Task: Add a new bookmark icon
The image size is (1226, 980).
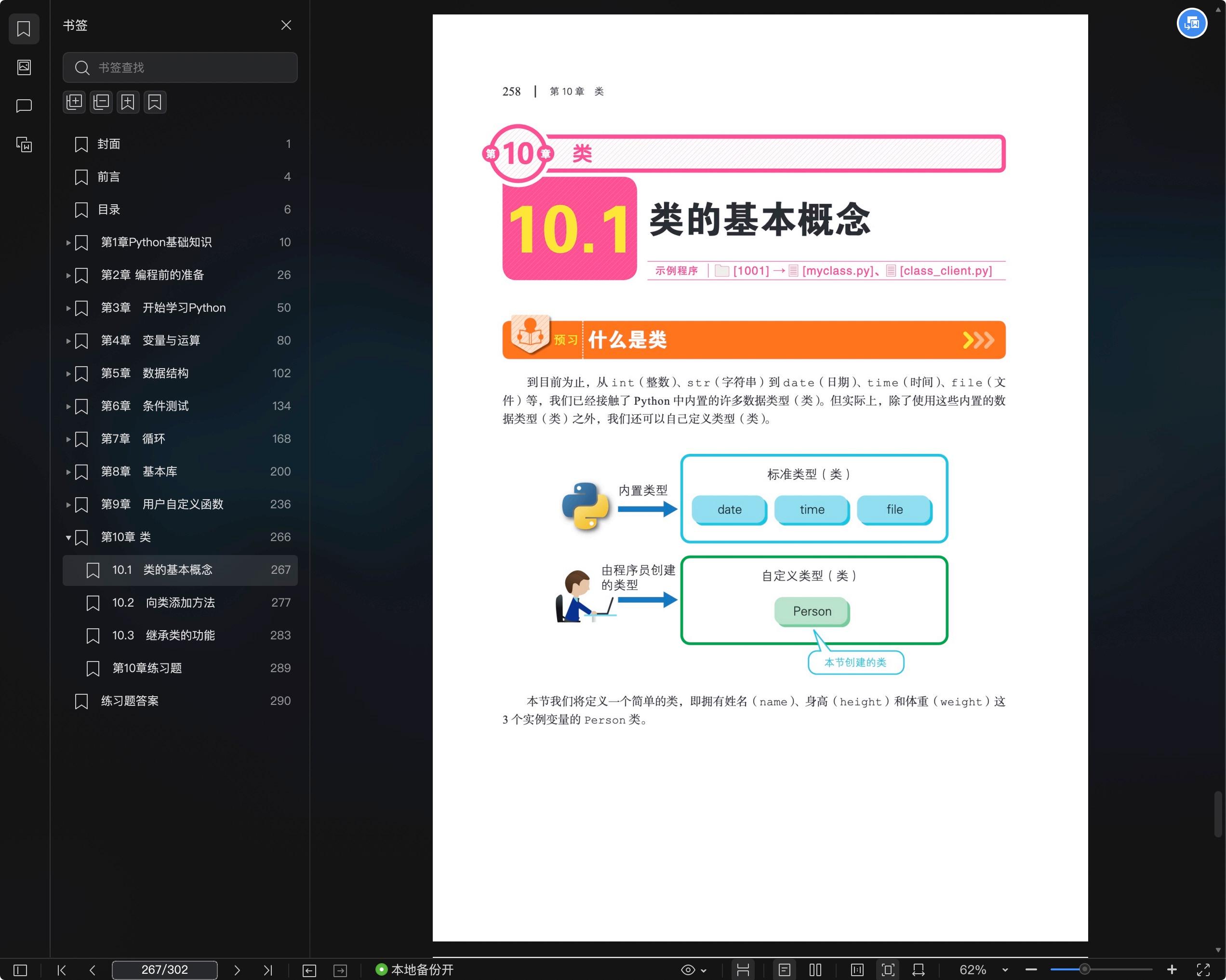Action: 128,102
